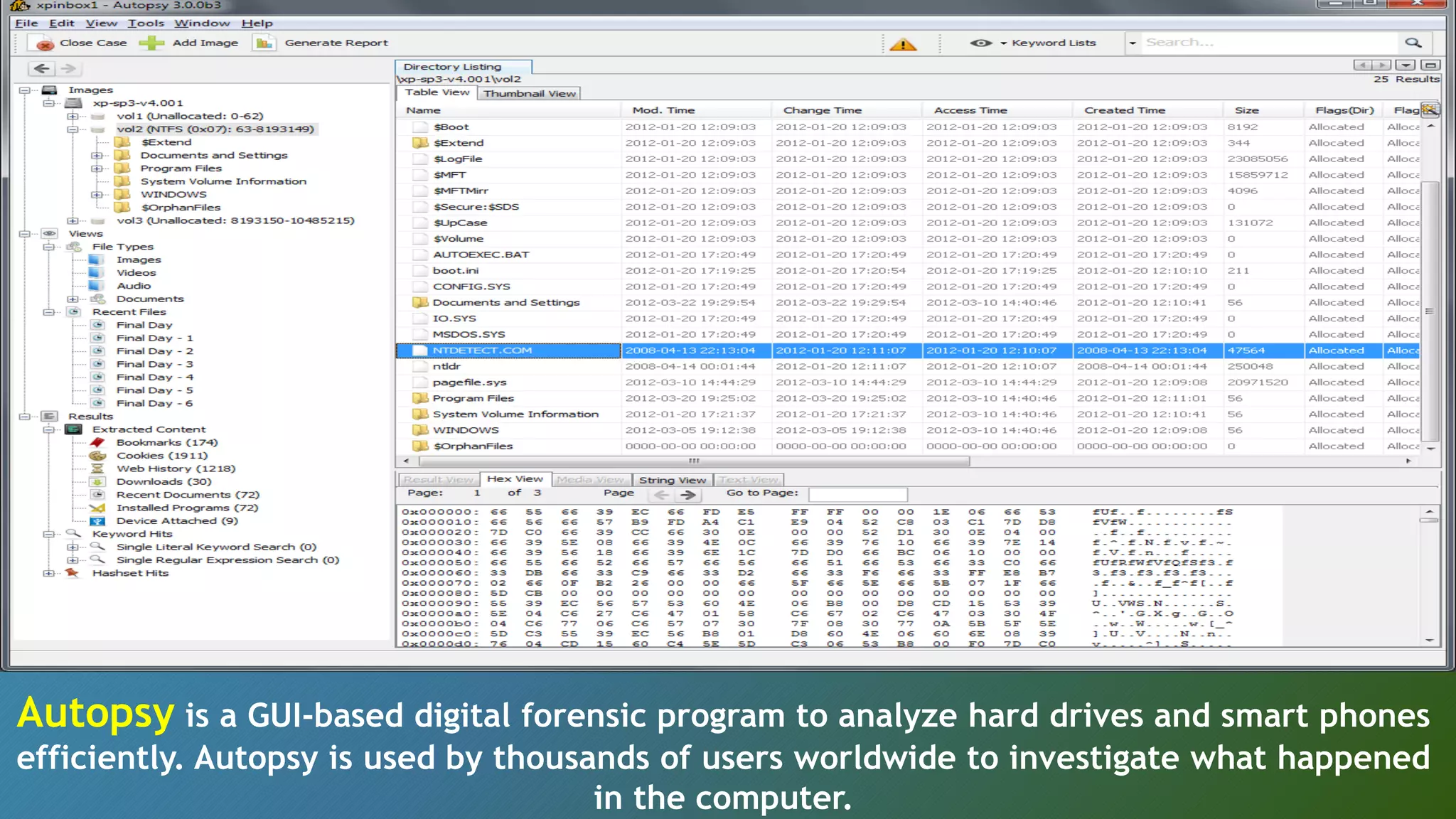This screenshot has width=1456, height=819.
Task: Click the green Add Image plus icon
Action: point(151,43)
